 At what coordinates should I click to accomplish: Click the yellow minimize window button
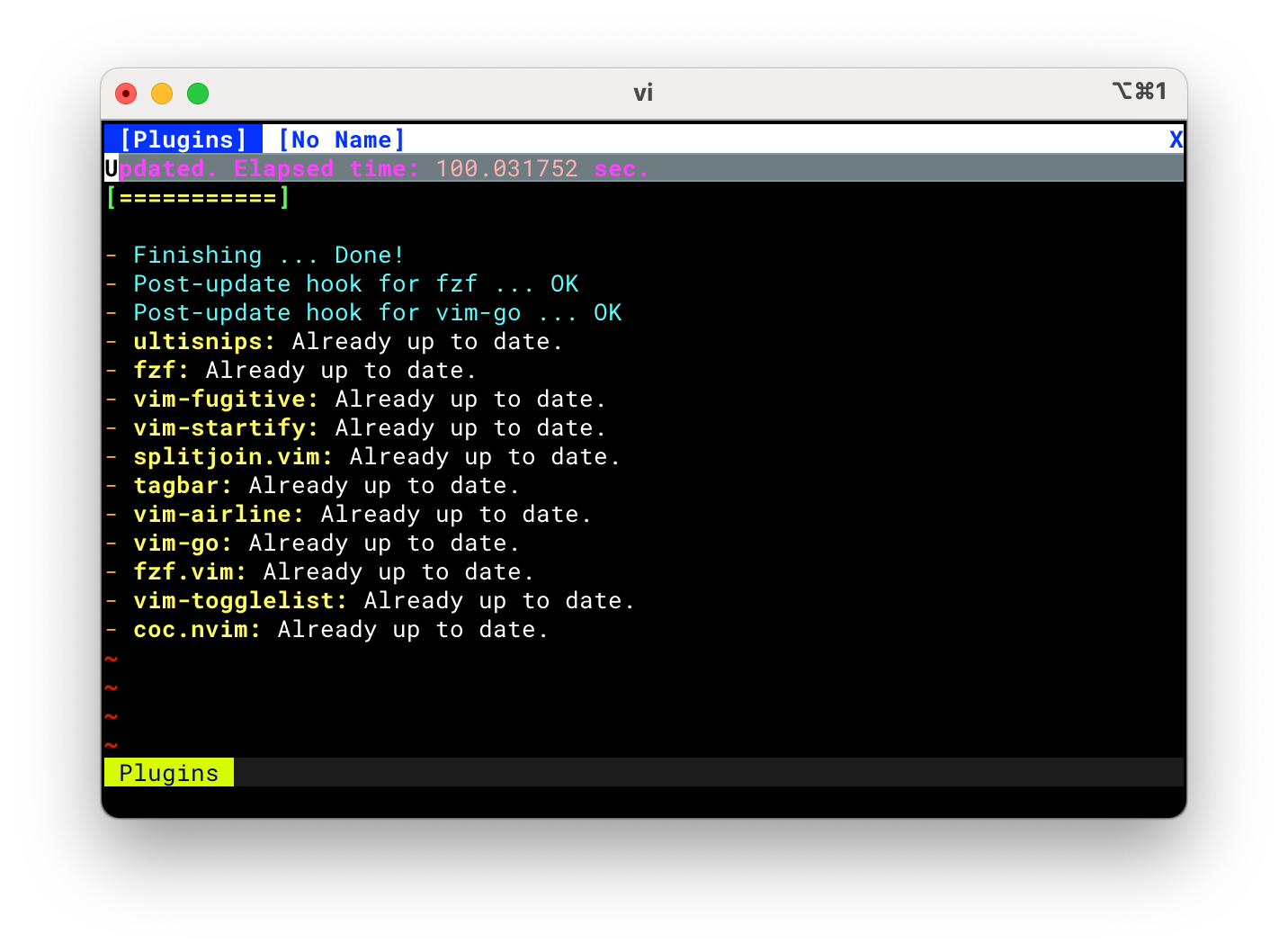(162, 94)
